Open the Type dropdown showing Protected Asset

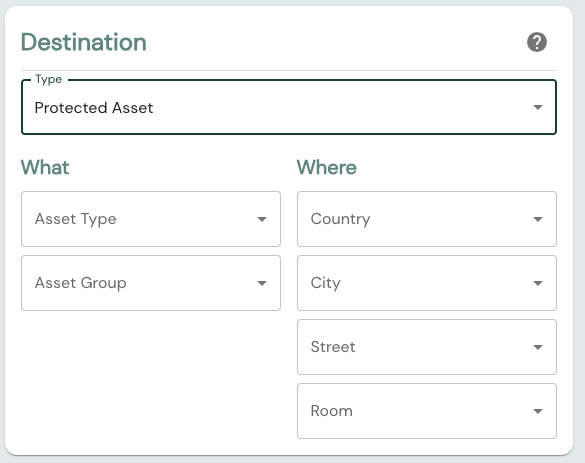[289, 107]
